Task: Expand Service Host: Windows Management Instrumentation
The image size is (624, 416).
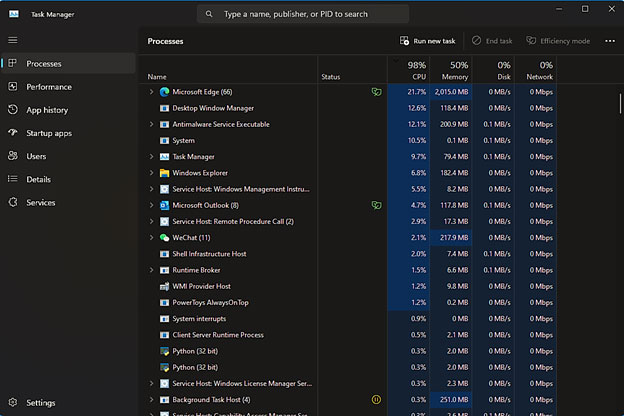Action: (151, 189)
